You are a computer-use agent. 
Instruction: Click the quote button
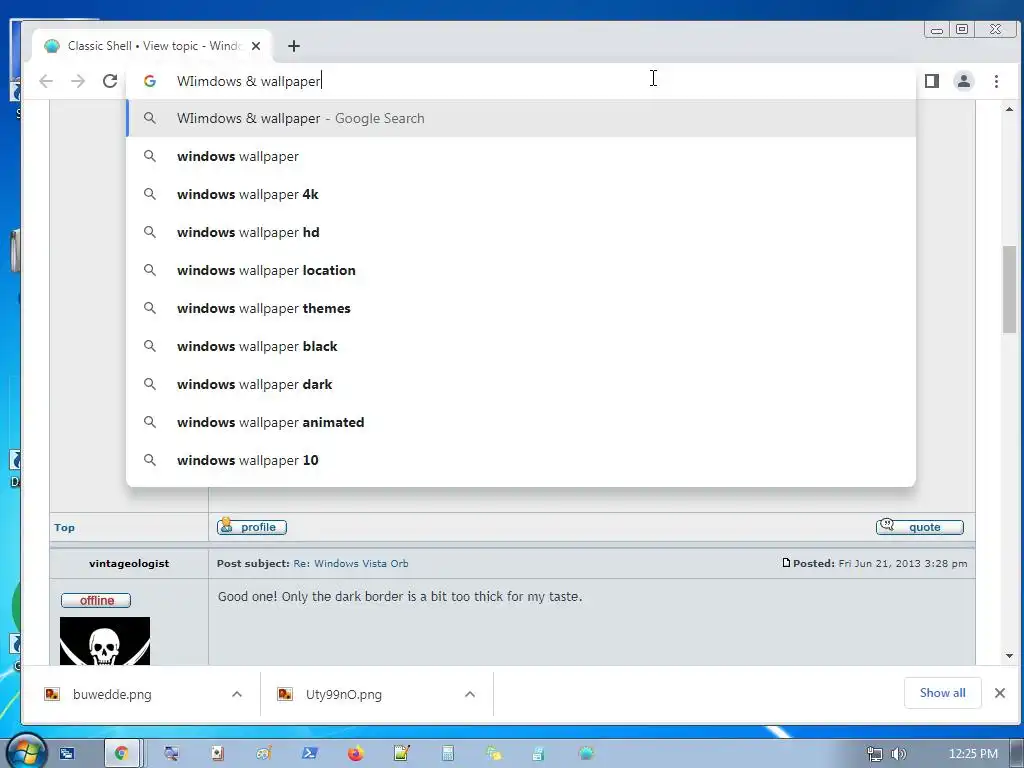click(920, 526)
